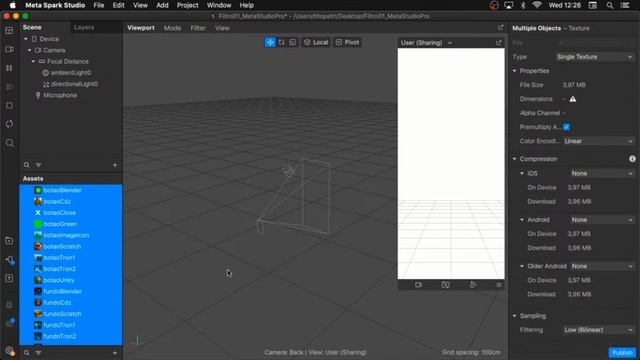Screen dimensions: 640x360
Task: Click the workspace layout icon in left sidebar
Action: click(x=9, y=31)
